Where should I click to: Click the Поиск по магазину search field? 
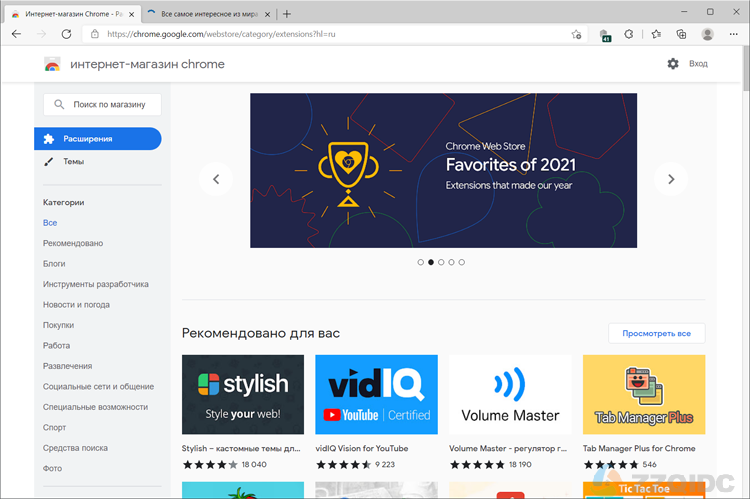(102, 104)
